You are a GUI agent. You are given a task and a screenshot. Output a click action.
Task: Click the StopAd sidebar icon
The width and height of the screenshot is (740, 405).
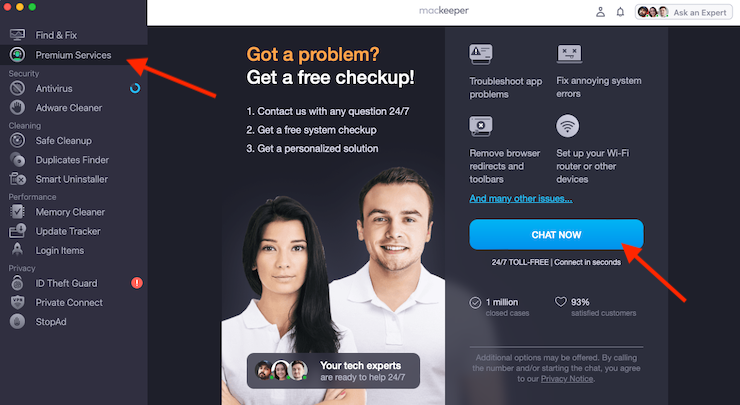[17, 321]
